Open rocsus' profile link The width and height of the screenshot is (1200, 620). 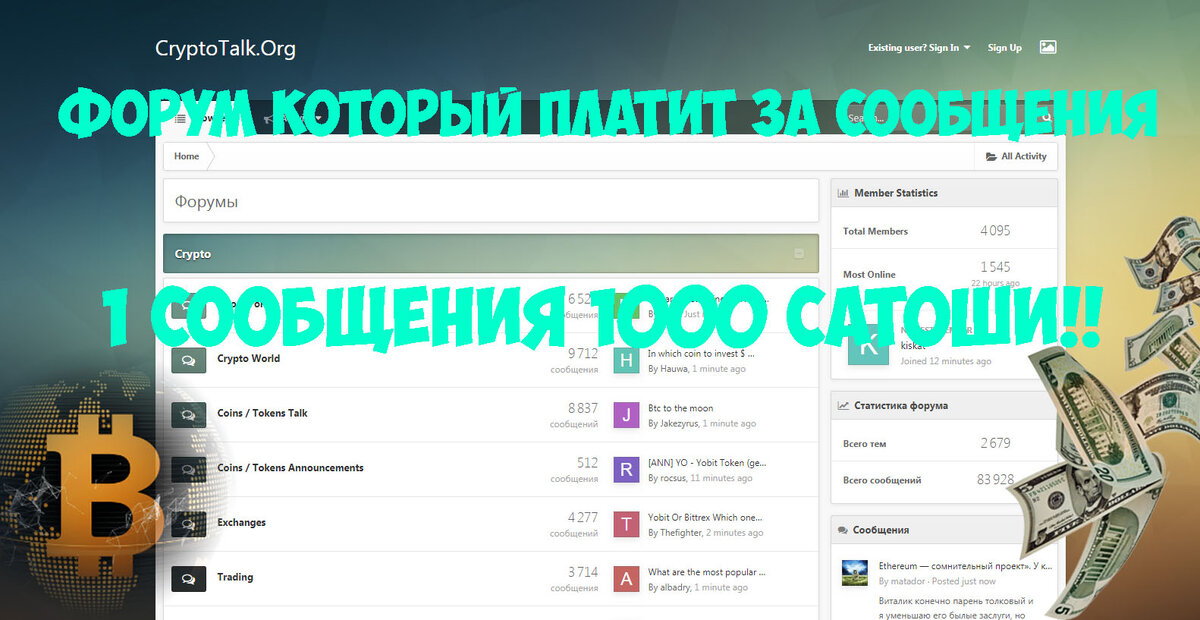click(x=674, y=479)
